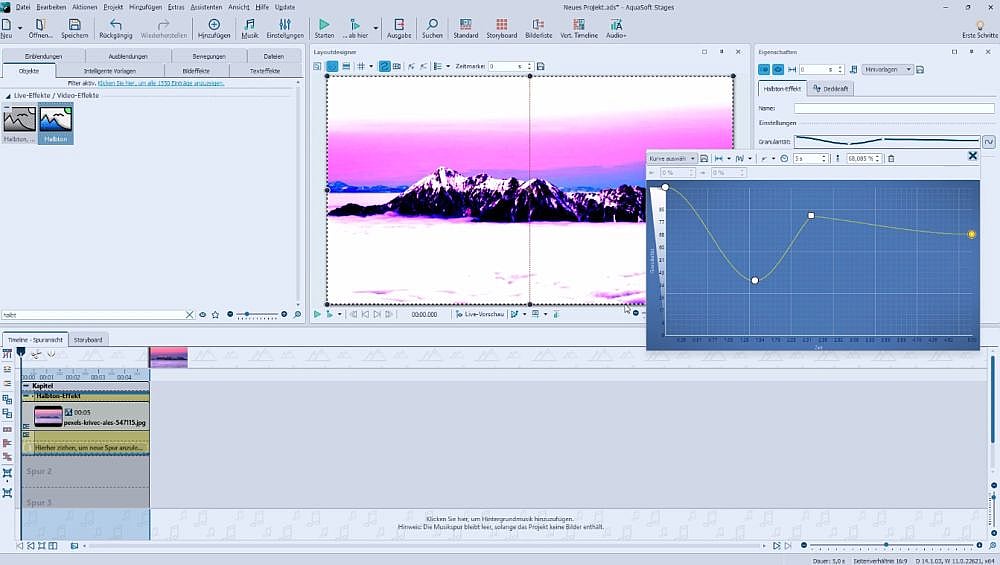Toggle the eye filter in search bar
The image size is (1000, 565).
[x=203, y=314]
